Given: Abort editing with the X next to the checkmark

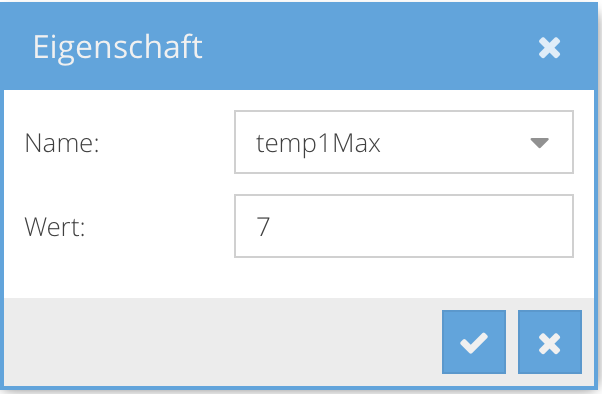Looking at the screenshot, I should coord(550,342).
